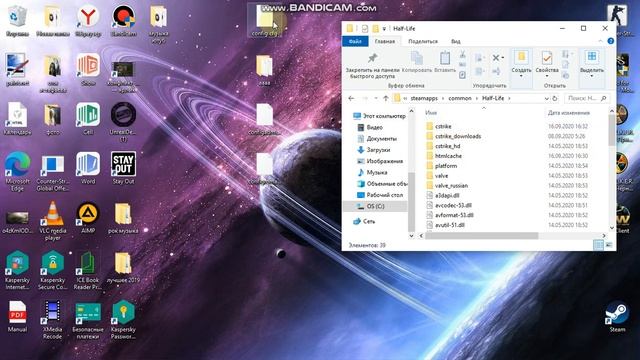Launch Steam from the desktop
640x360 pixels.
click(617, 317)
